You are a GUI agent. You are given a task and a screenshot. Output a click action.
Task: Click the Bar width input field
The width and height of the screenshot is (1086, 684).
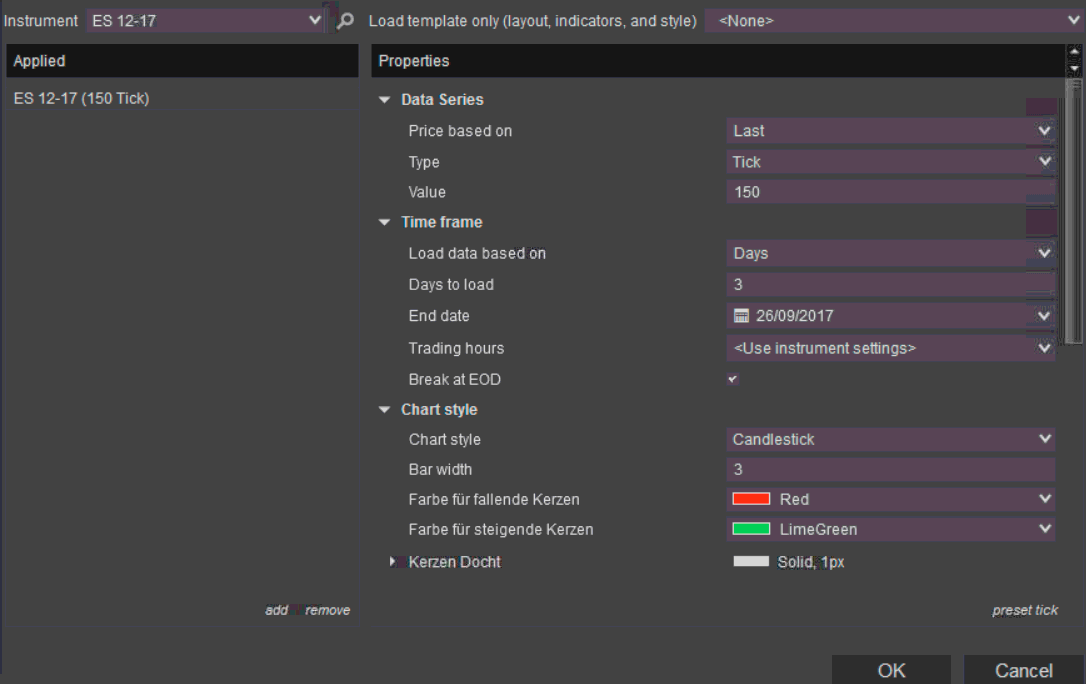890,470
